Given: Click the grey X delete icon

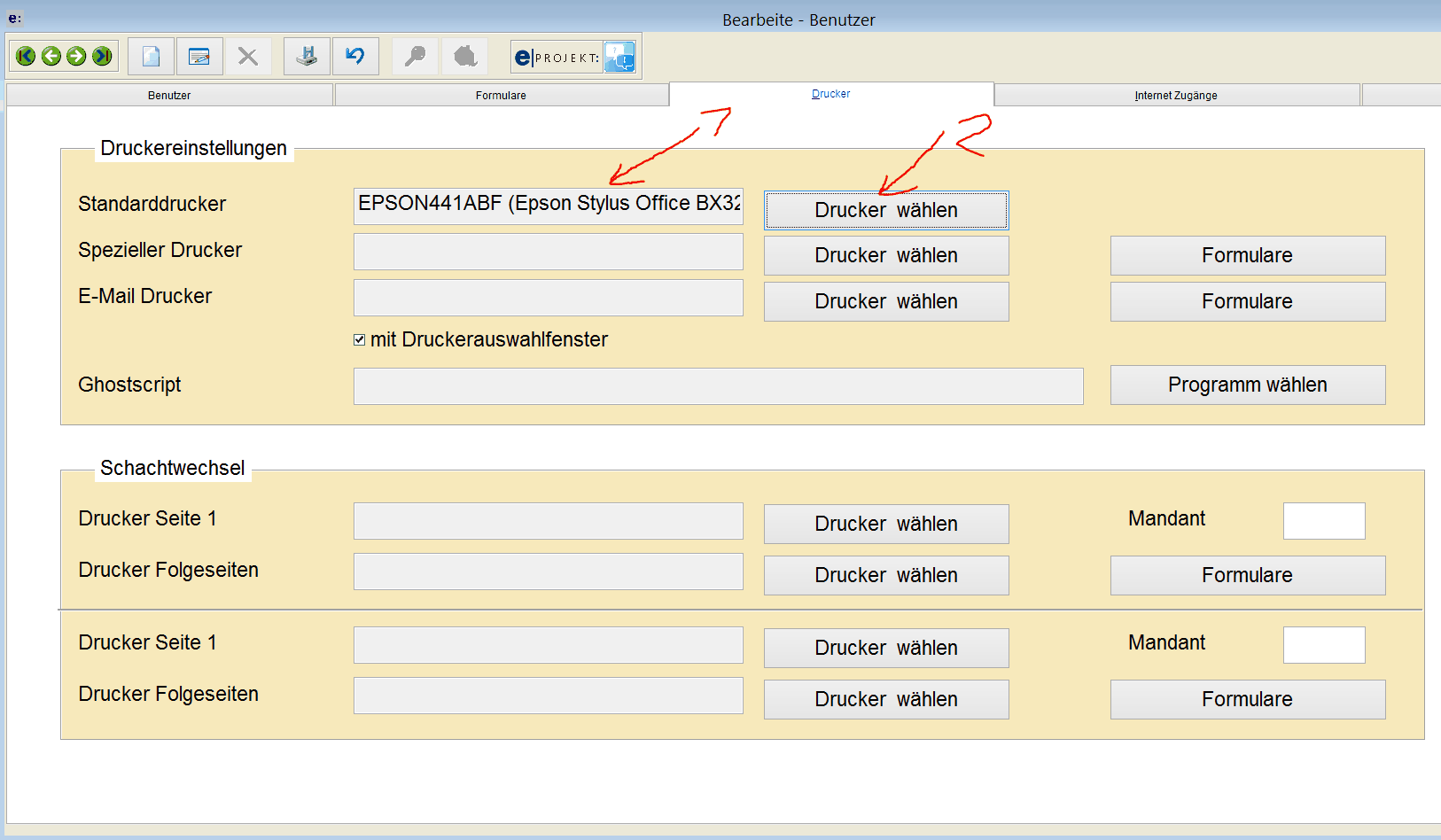Looking at the screenshot, I should (x=248, y=57).
